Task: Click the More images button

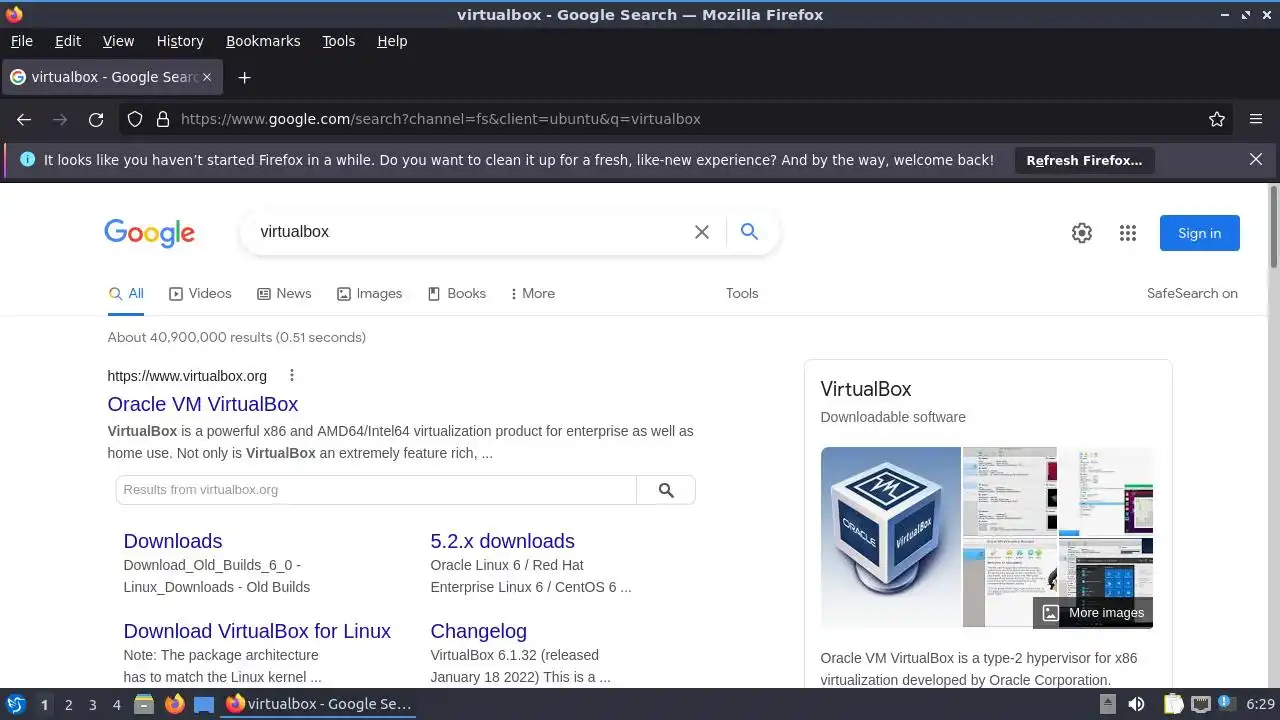Action: 1092,613
